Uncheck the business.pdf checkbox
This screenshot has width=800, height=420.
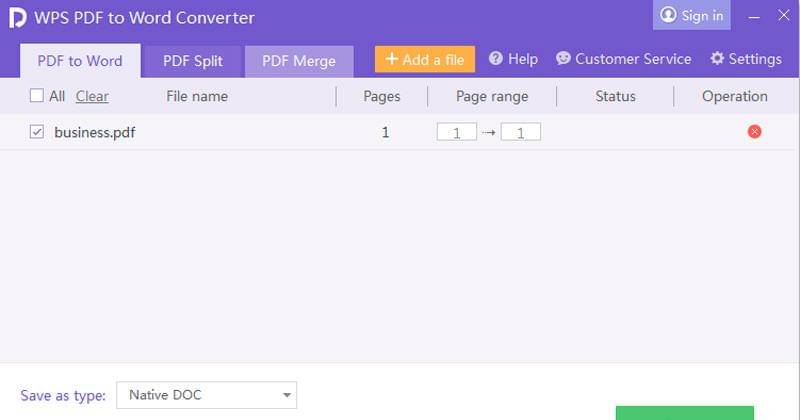37,132
